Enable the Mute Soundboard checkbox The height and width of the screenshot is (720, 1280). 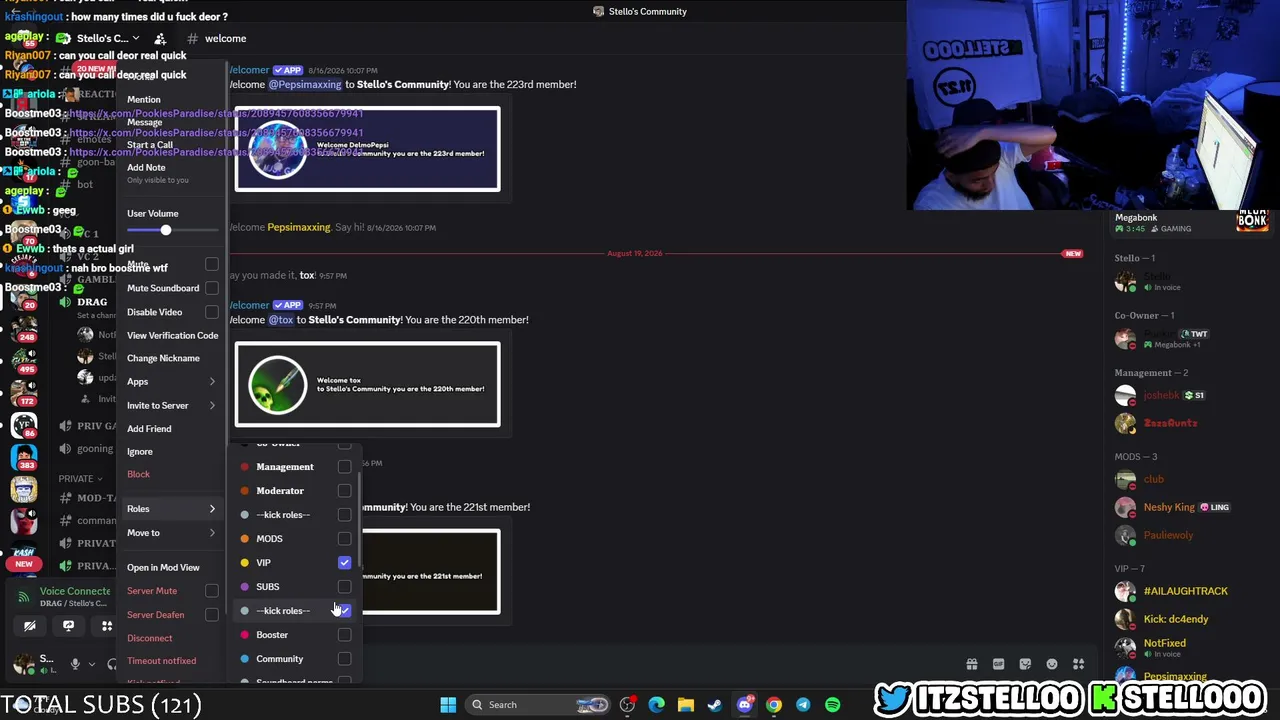[212, 288]
